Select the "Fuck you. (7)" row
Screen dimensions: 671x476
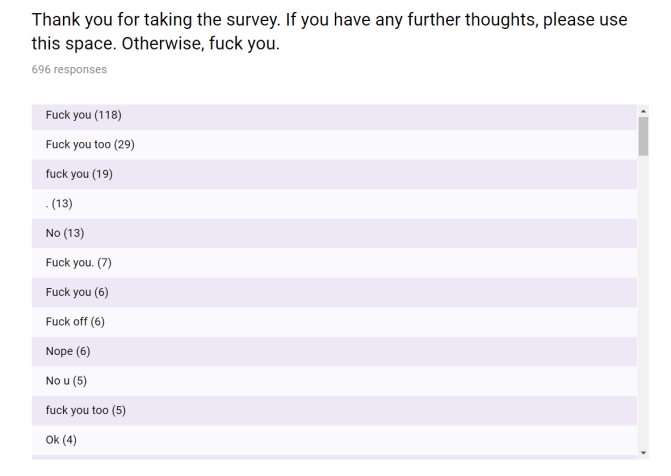pos(78,263)
